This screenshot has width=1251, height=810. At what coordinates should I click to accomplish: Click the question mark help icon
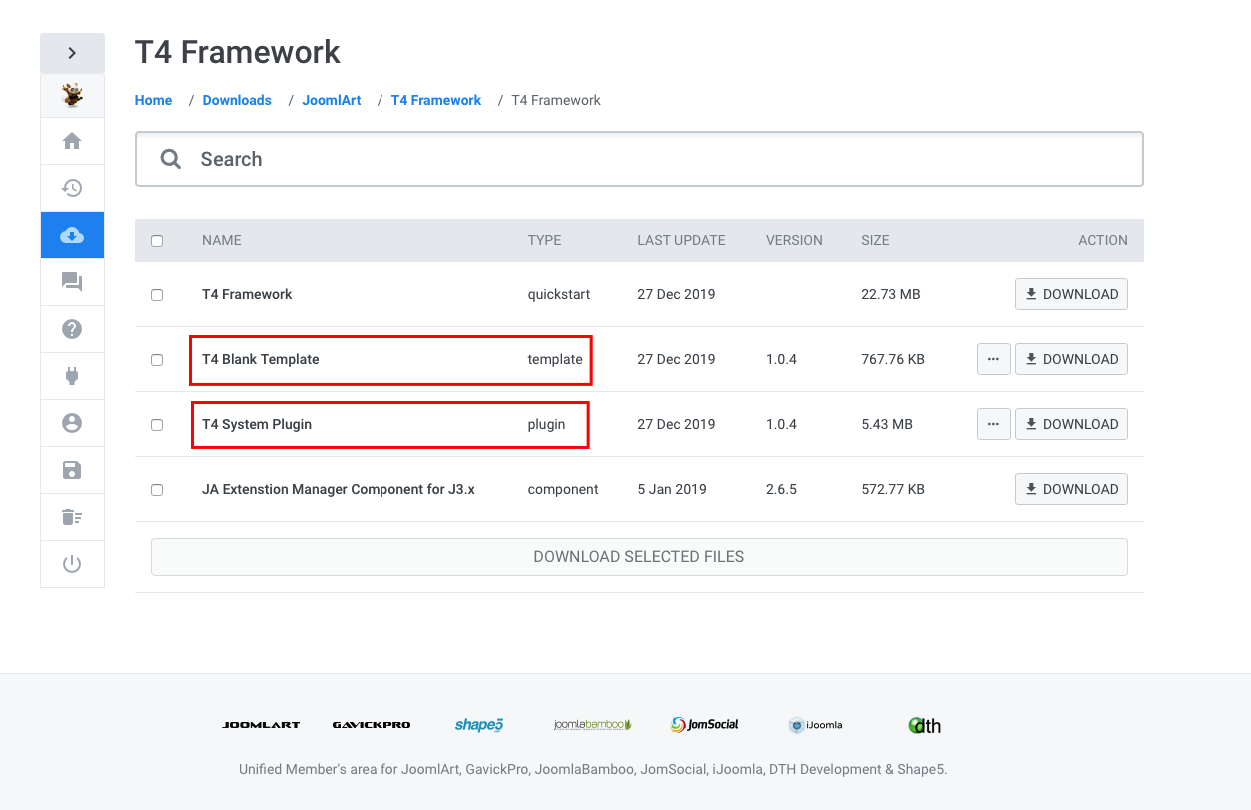[x=72, y=329]
